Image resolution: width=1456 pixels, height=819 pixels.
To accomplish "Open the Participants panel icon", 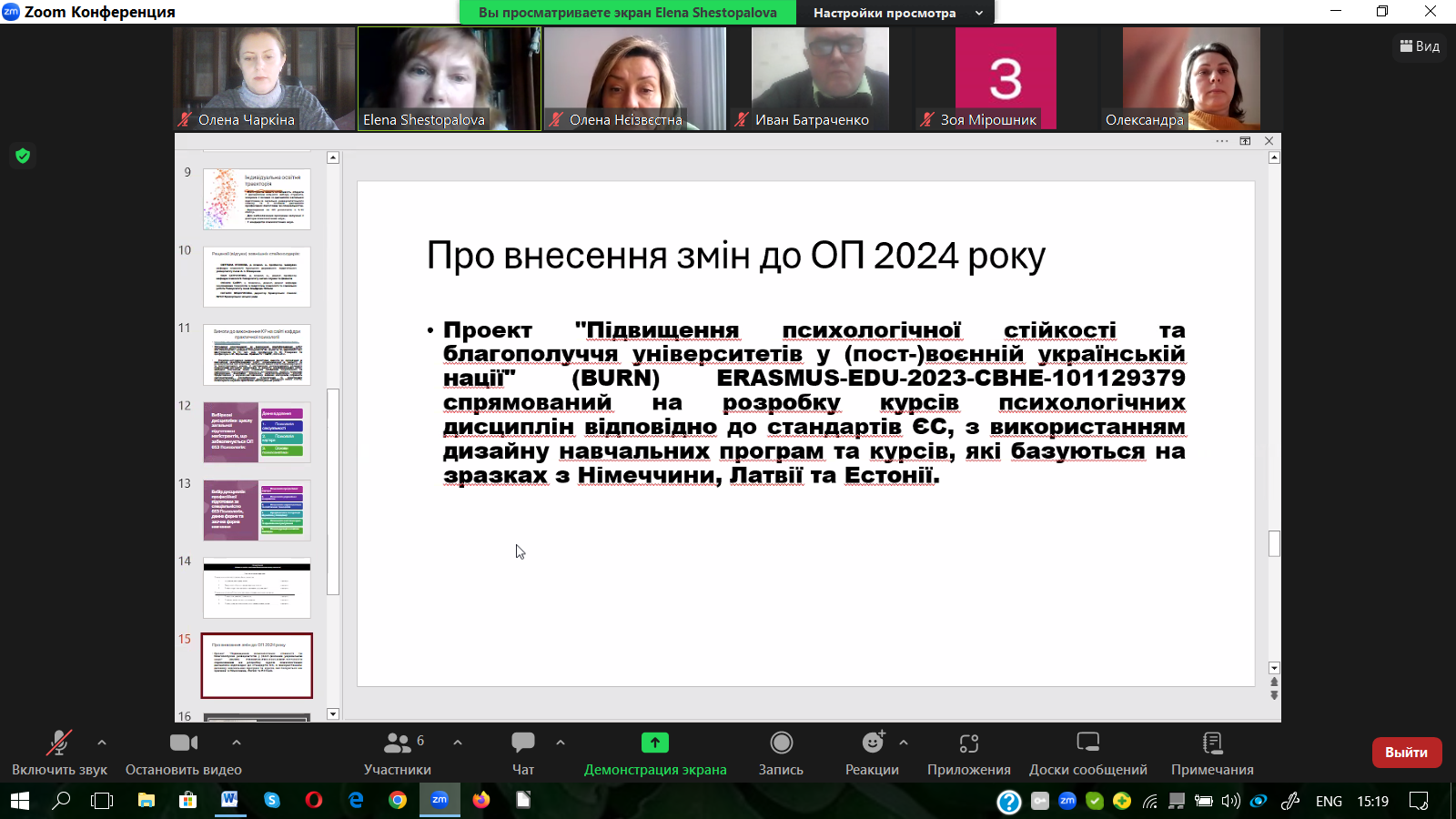I will [398, 743].
